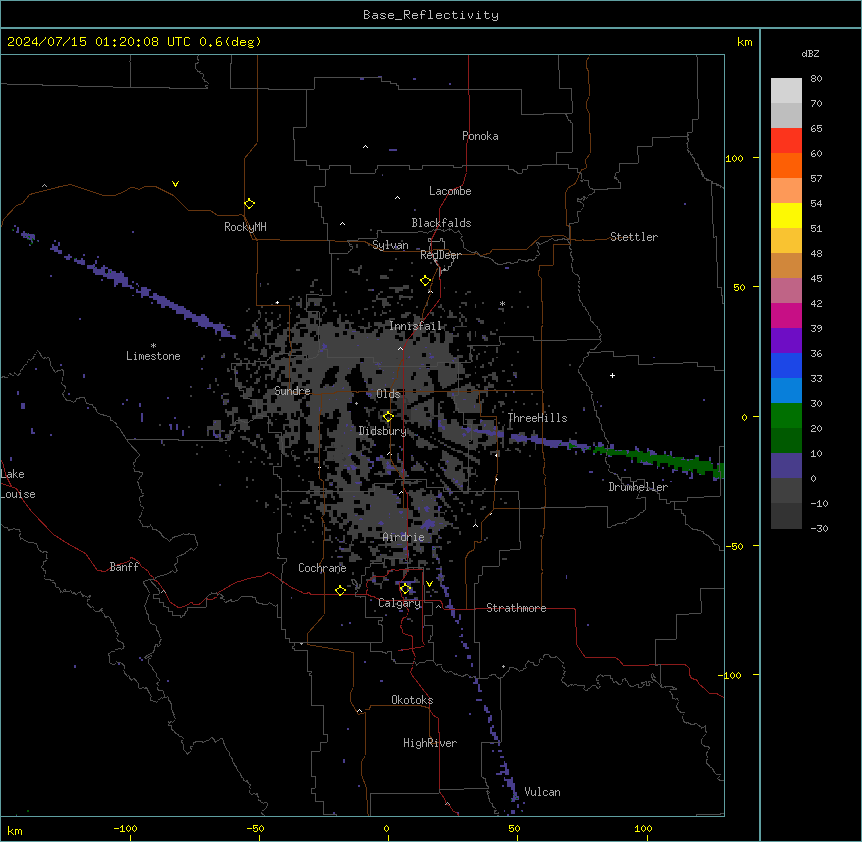The image size is (862, 842).
Task: Click the asterisk marker above Limestone
Action: [x=153, y=346]
